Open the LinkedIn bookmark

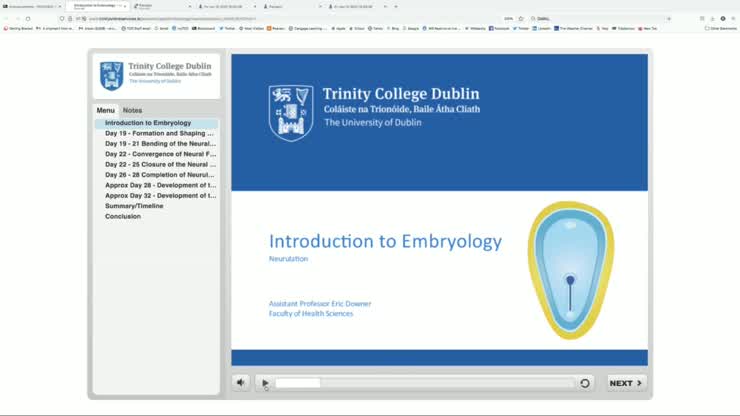click(542, 28)
